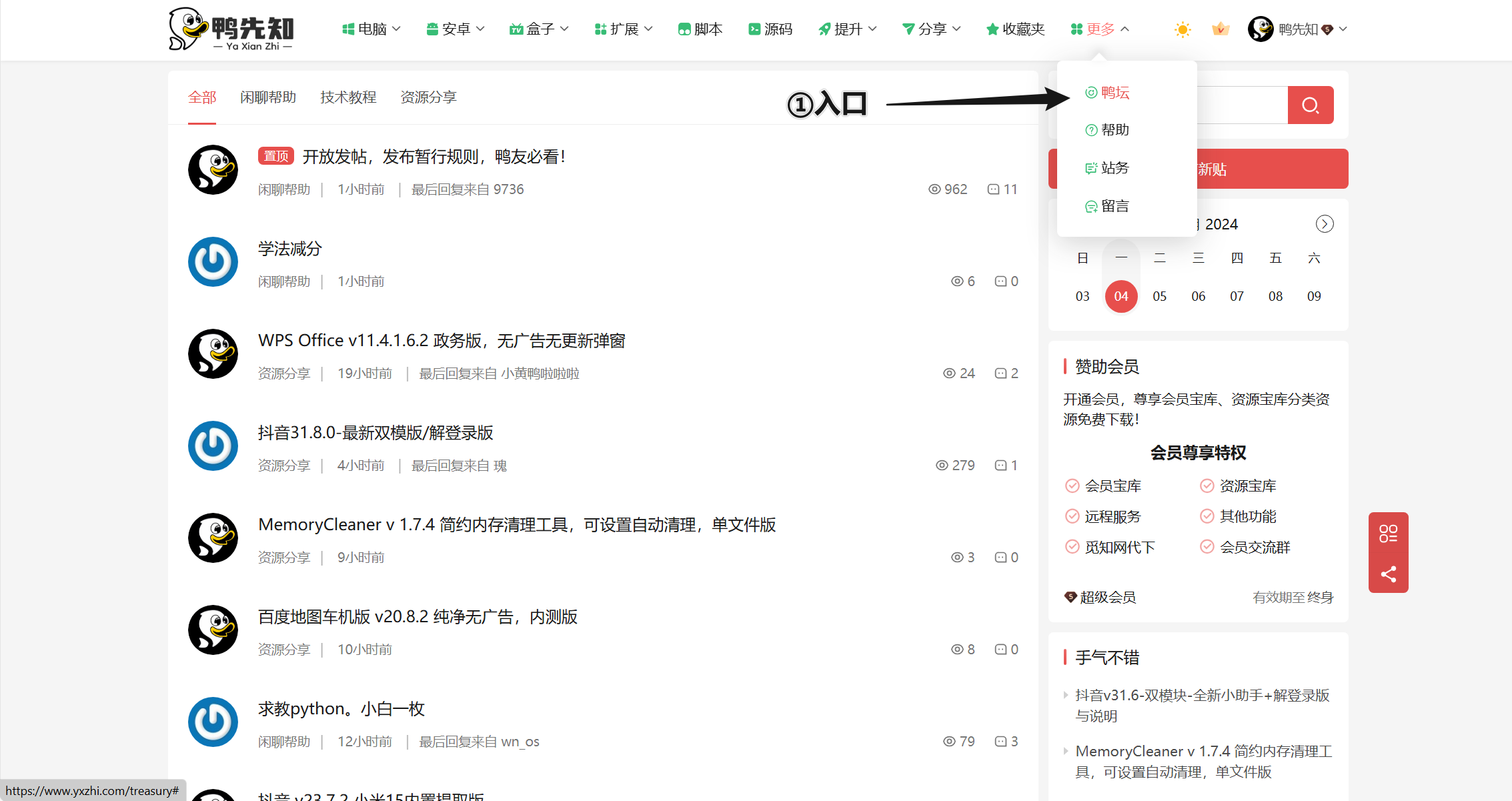Open post MemoryCleaner v 1.7.4 in list

(x=517, y=525)
